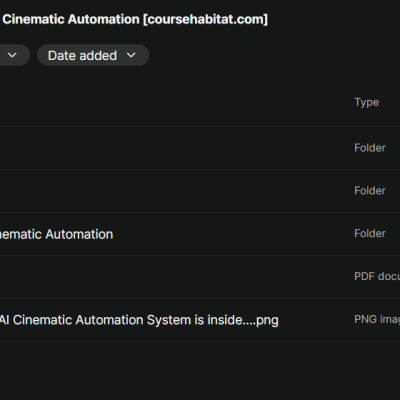This screenshot has width=400, height=400.
Task: Click the Type column header
Action: (x=366, y=102)
